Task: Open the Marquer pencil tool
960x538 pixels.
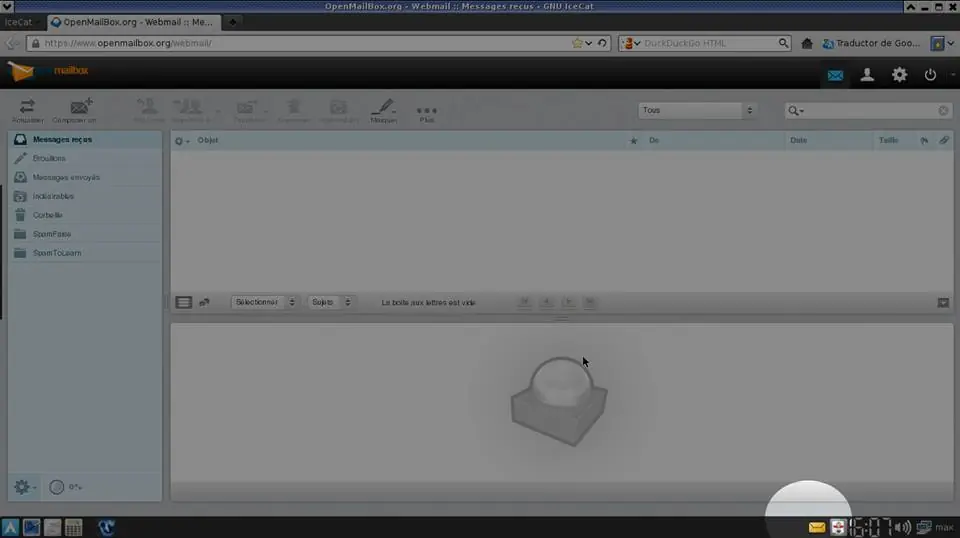Action: 383,110
